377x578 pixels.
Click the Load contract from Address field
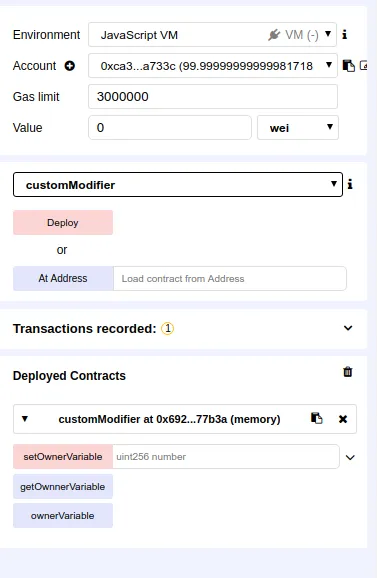(230, 278)
